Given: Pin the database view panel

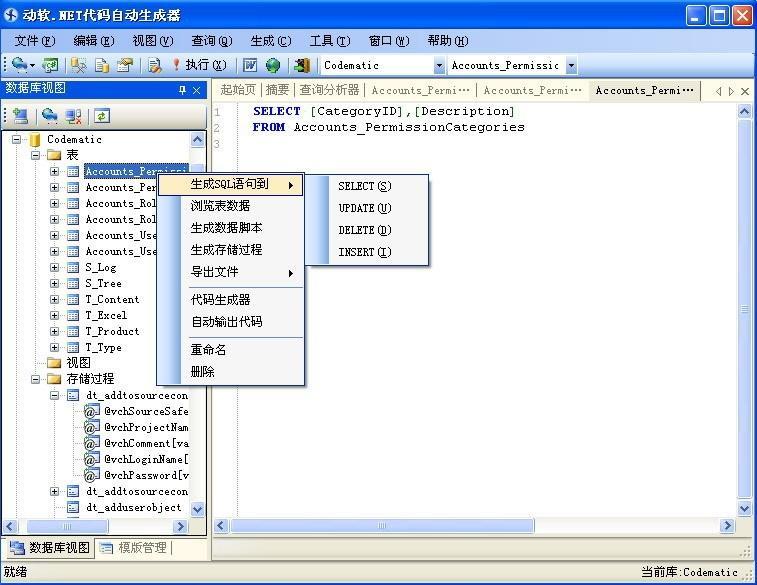Looking at the screenshot, I should pyautogui.click(x=182, y=90).
